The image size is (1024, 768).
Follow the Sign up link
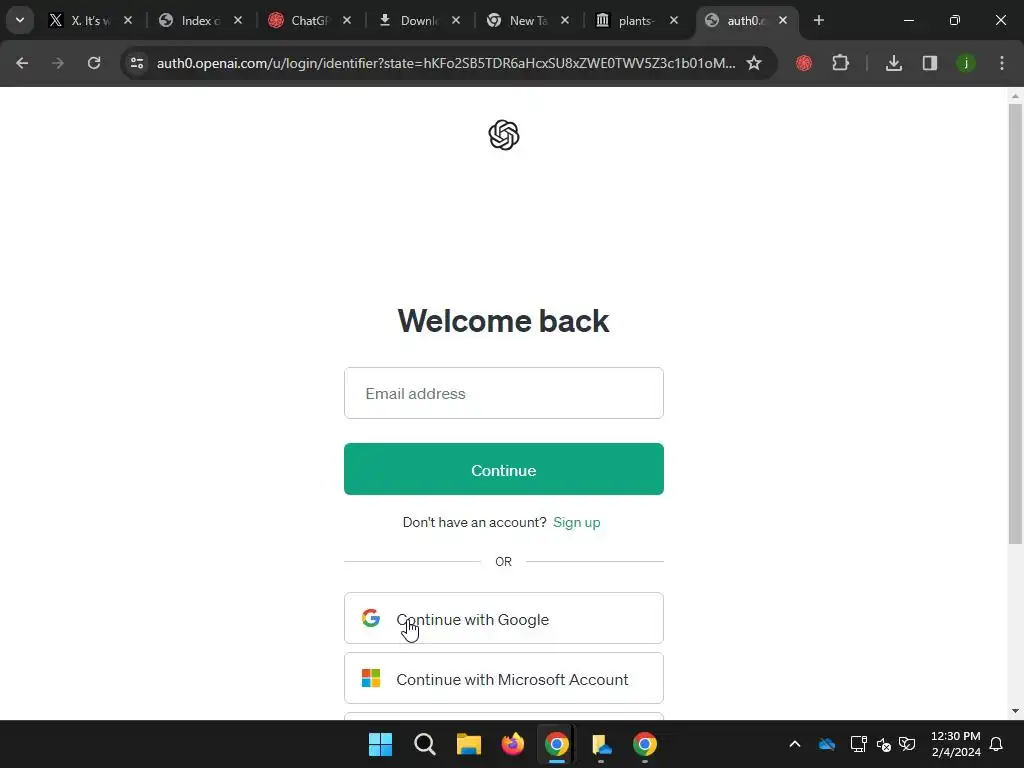click(576, 522)
